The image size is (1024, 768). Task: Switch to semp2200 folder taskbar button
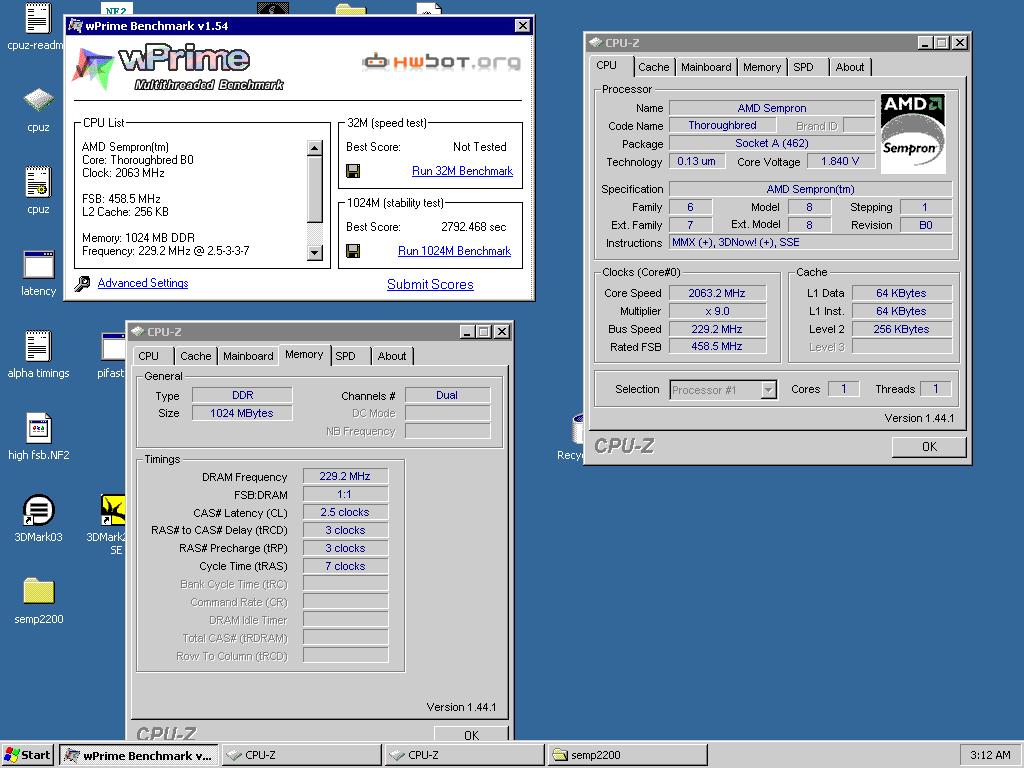coord(627,755)
